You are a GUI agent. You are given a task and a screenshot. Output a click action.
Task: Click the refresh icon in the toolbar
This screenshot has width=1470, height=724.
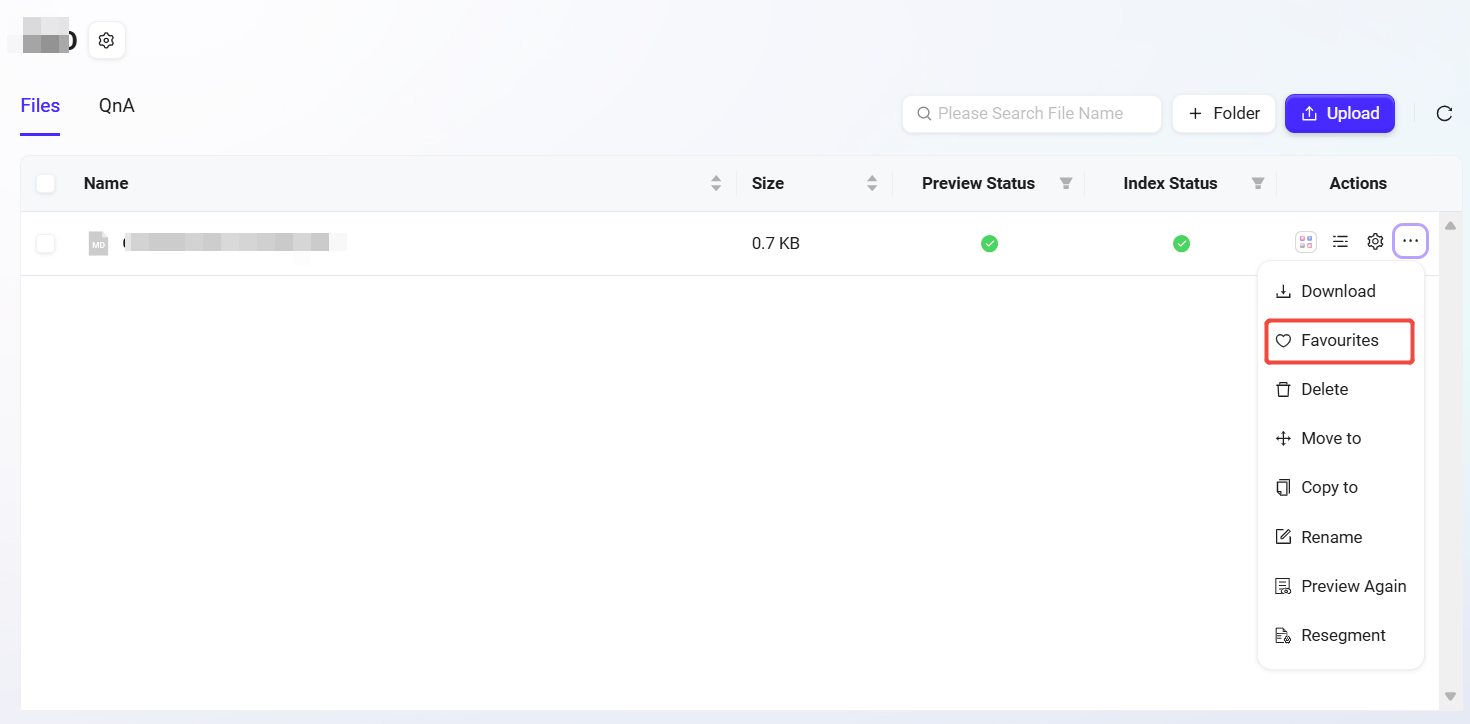coord(1444,114)
